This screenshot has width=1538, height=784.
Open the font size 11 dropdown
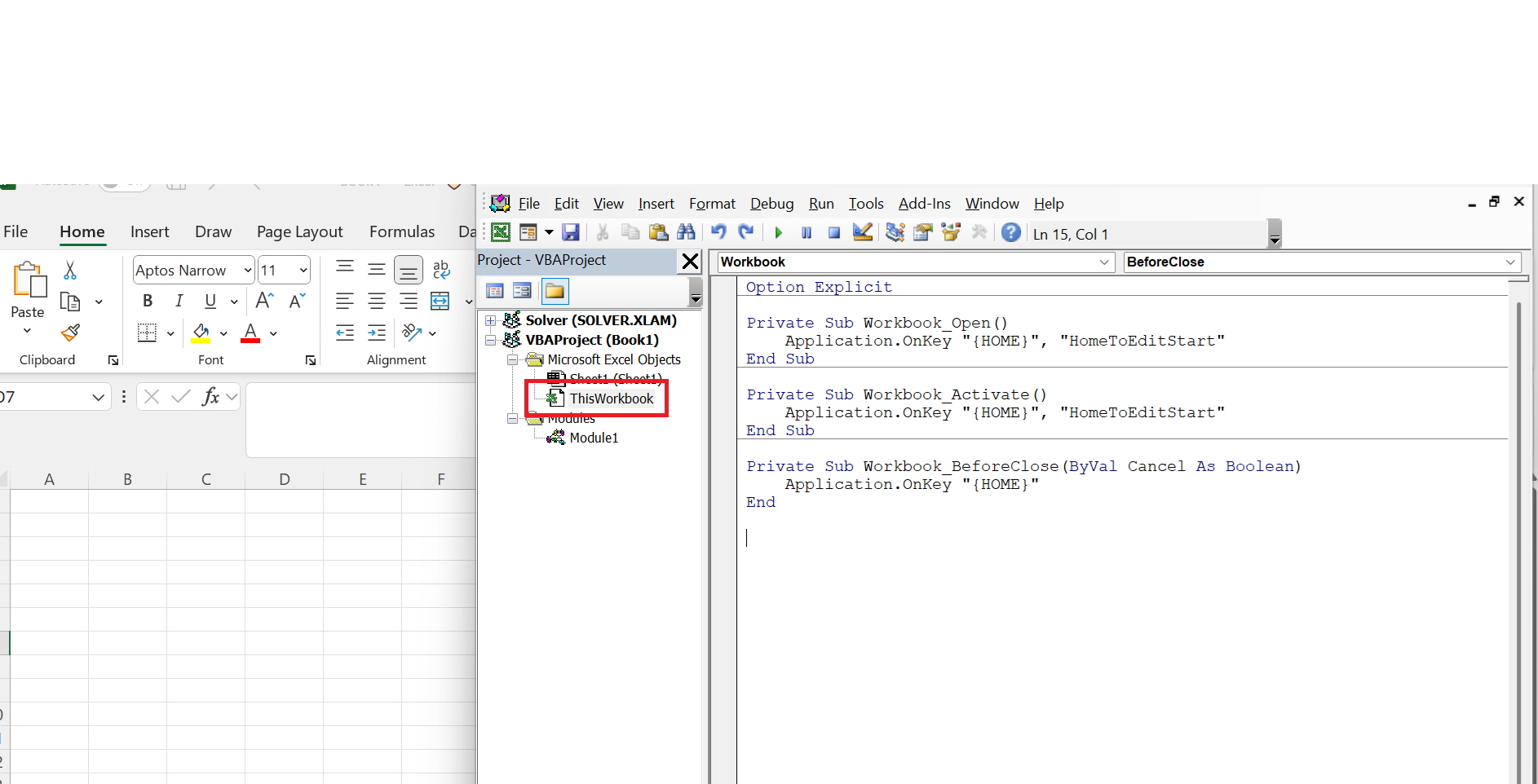[303, 270]
